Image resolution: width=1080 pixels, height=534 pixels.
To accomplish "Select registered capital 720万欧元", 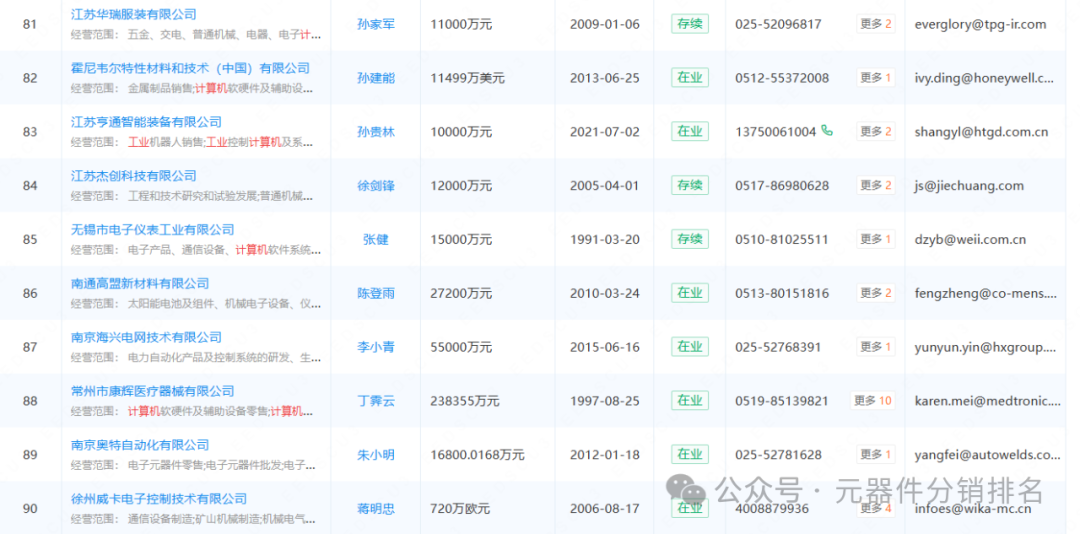I will coord(460,509).
